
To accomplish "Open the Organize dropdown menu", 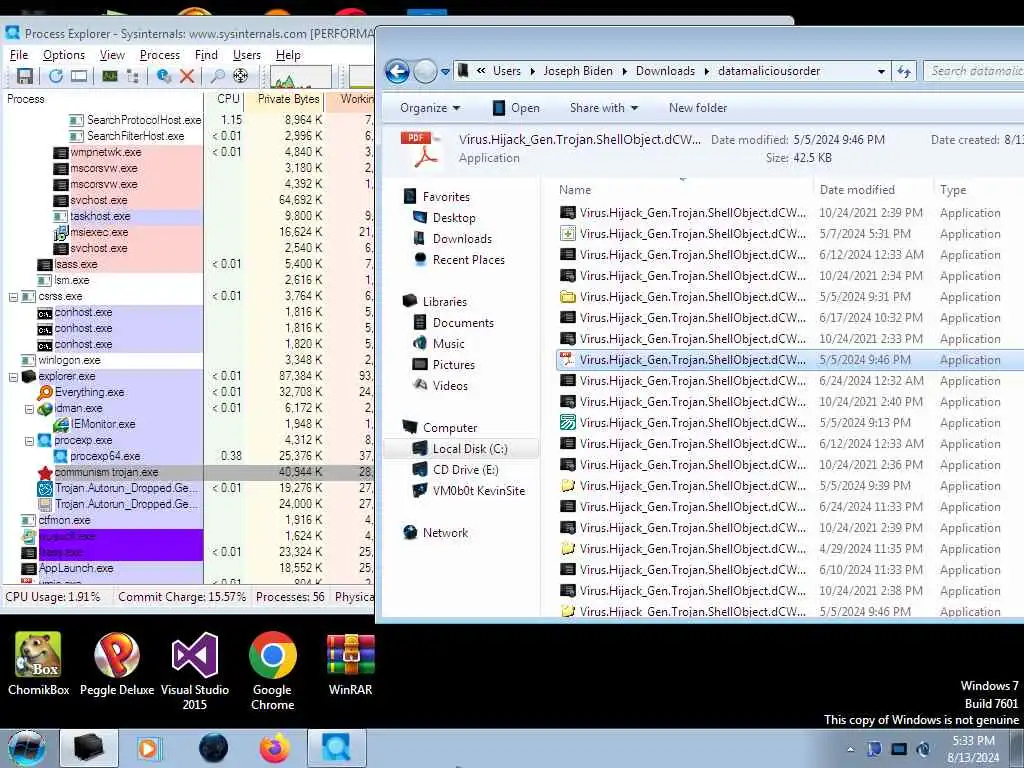I will (430, 108).
